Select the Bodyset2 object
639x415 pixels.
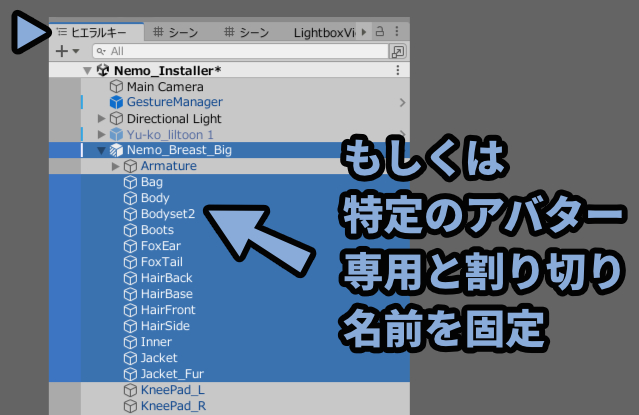168,214
